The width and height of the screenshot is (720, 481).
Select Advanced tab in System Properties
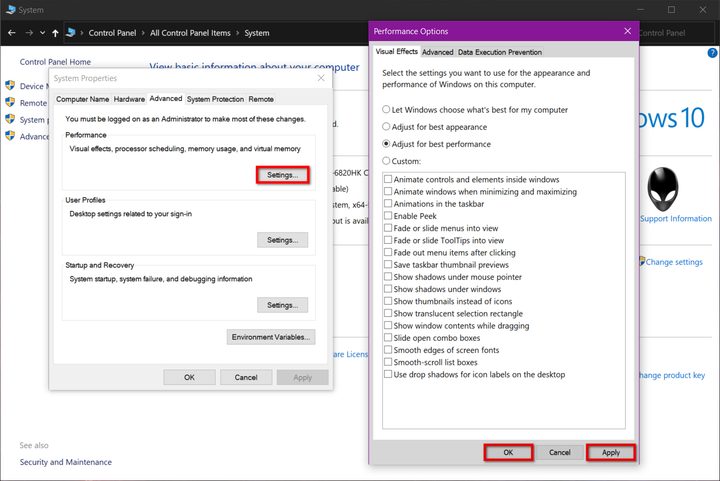(166, 98)
